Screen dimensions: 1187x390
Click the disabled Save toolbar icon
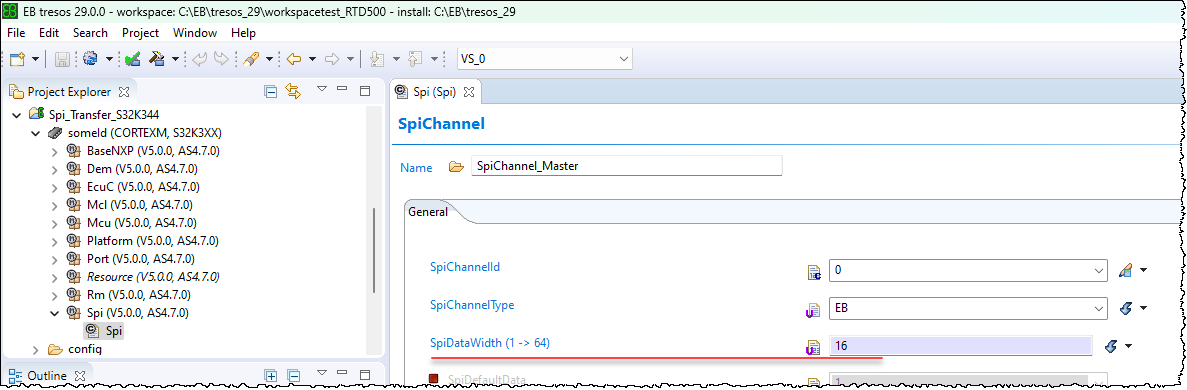click(x=63, y=59)
